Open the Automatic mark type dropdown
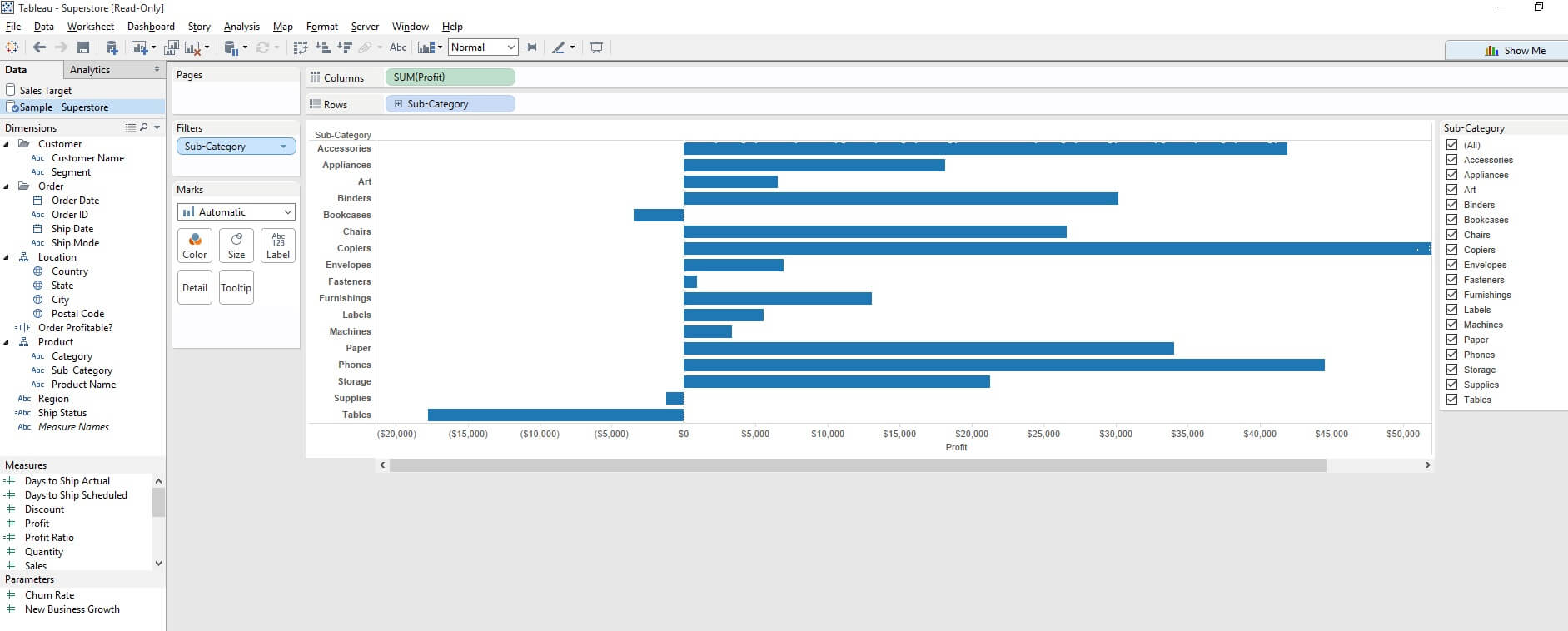Viewport: 1568px width, 631px height. [x=236, y=212]
